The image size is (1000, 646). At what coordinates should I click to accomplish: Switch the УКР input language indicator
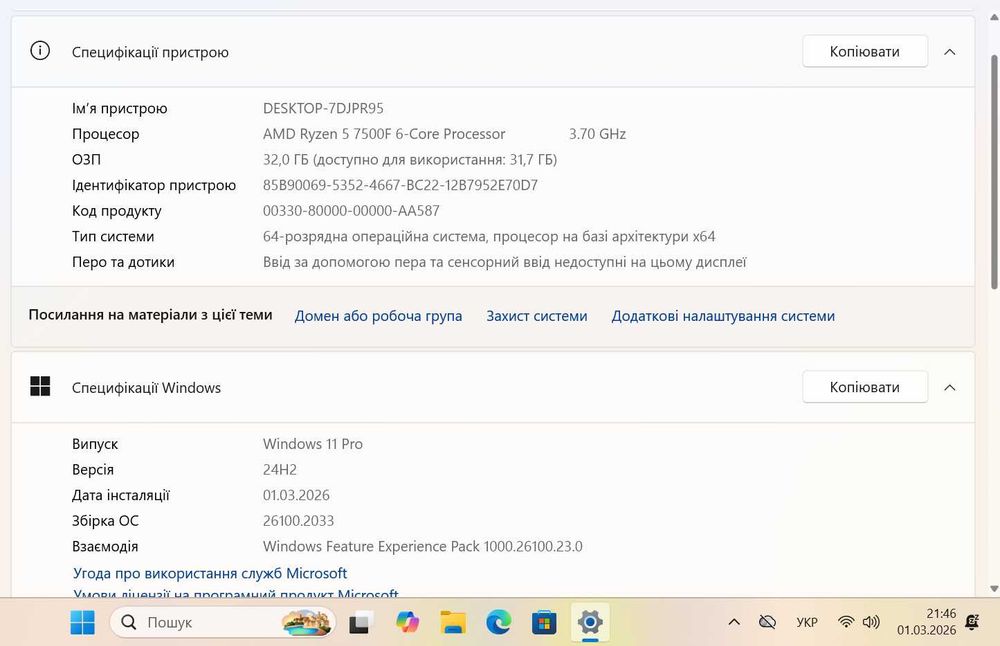coord(807,622)
